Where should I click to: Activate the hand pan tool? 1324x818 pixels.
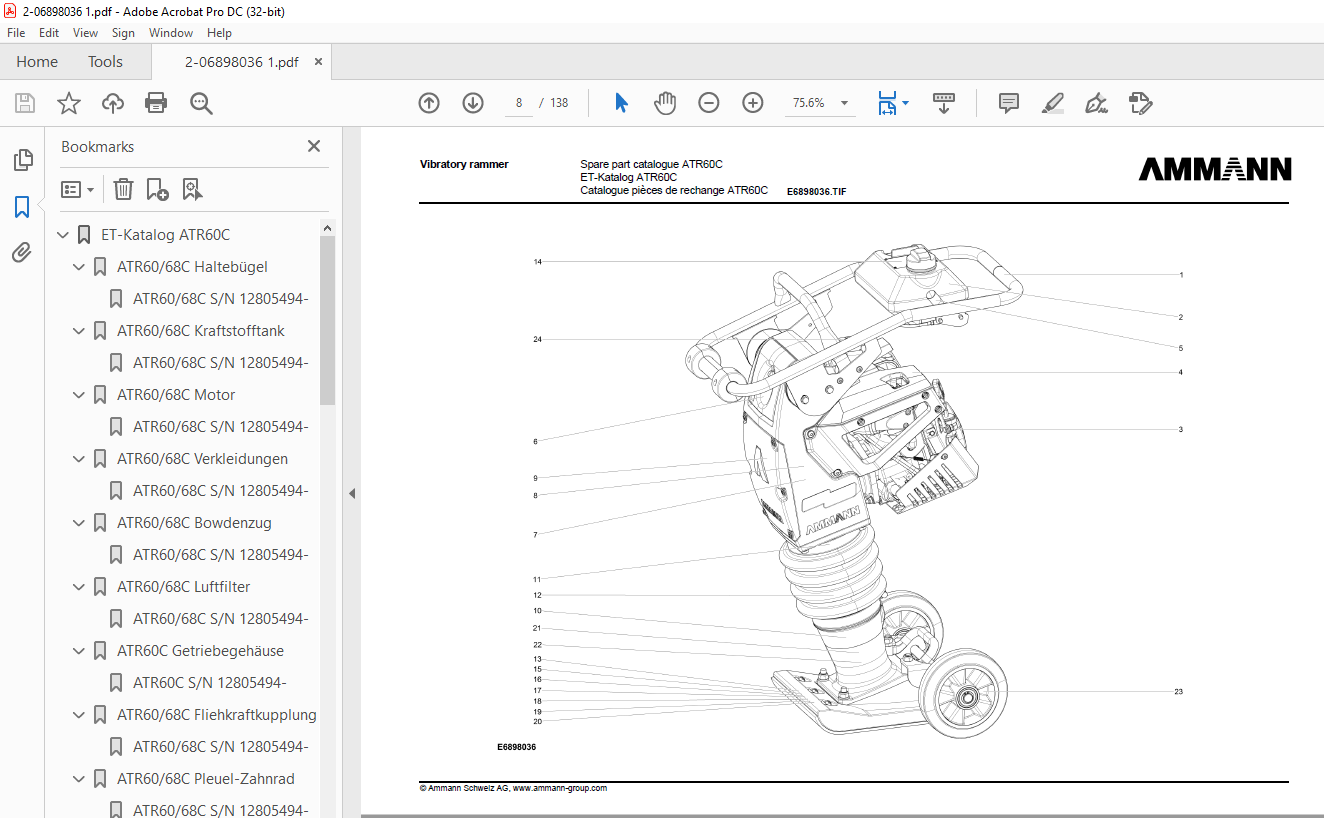pos(665,103)
